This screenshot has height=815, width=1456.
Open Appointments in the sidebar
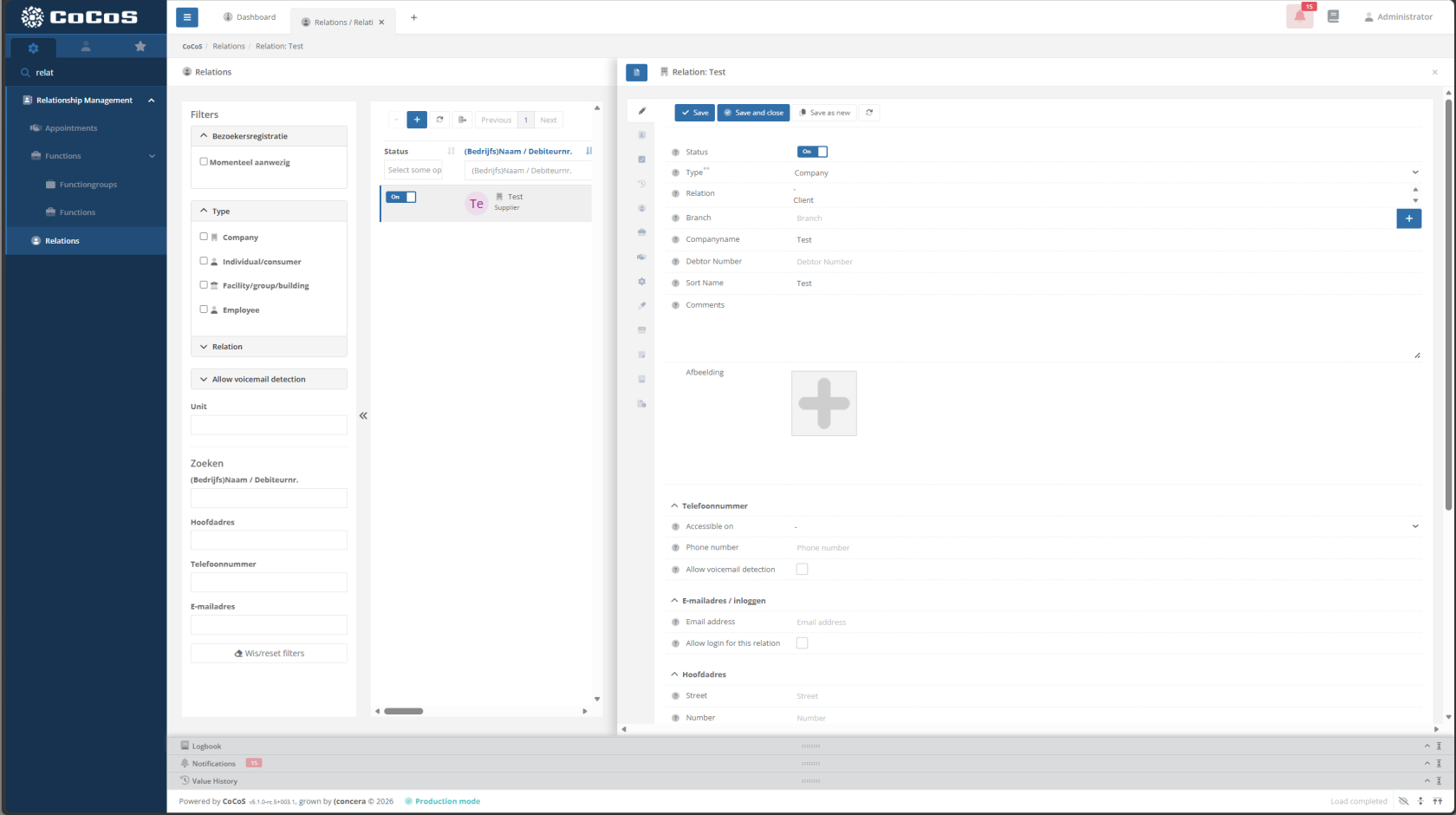click(71, 128)
